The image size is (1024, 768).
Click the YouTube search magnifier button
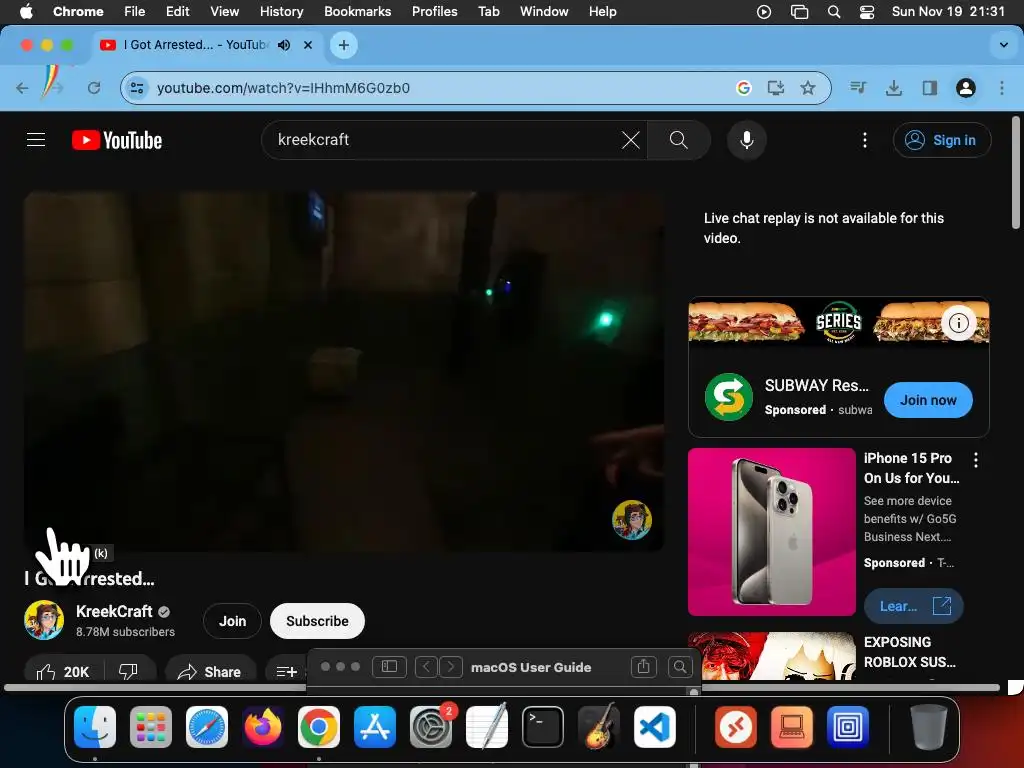(679, 140)
